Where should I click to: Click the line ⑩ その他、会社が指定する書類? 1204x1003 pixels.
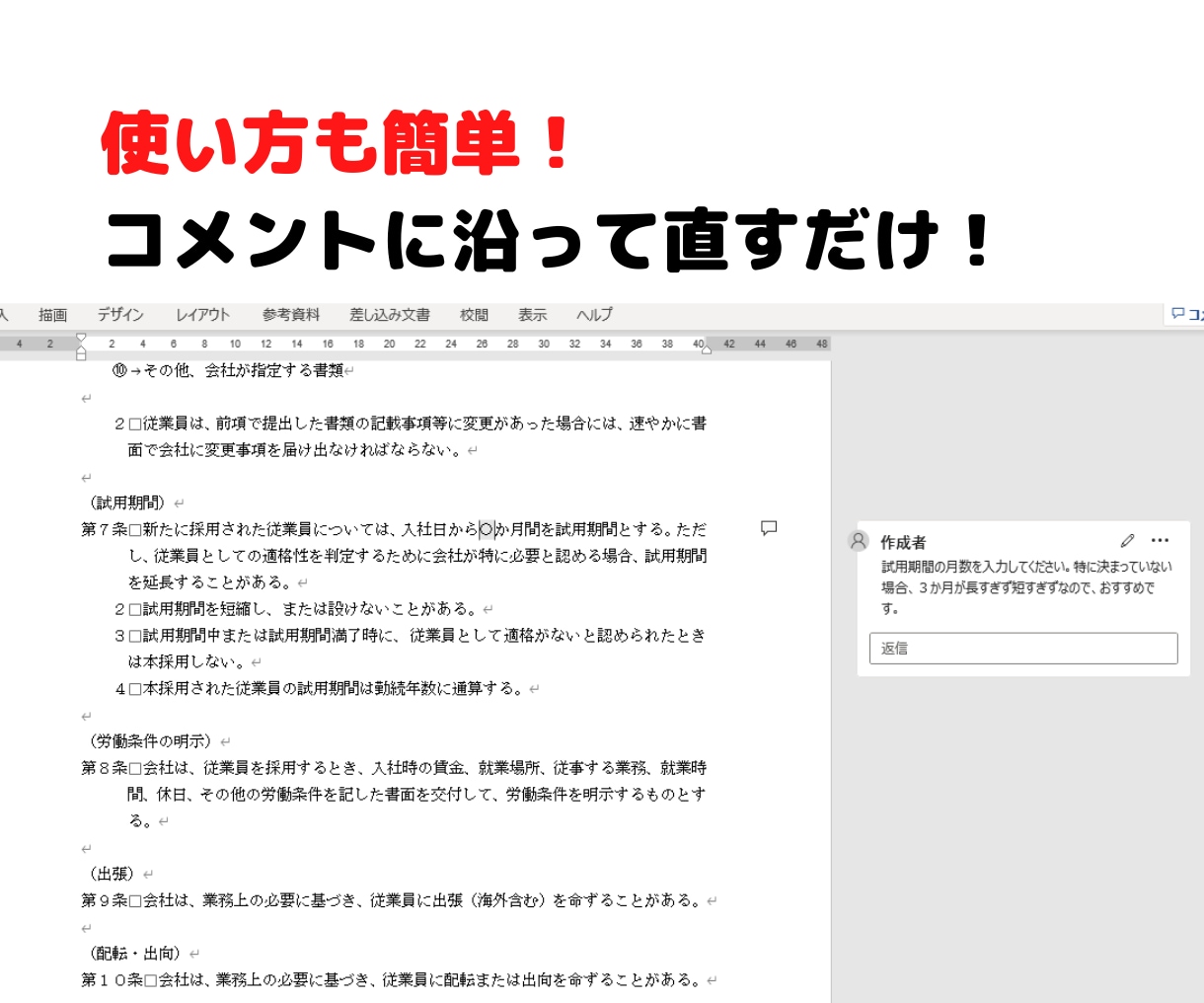coord(228,370)
